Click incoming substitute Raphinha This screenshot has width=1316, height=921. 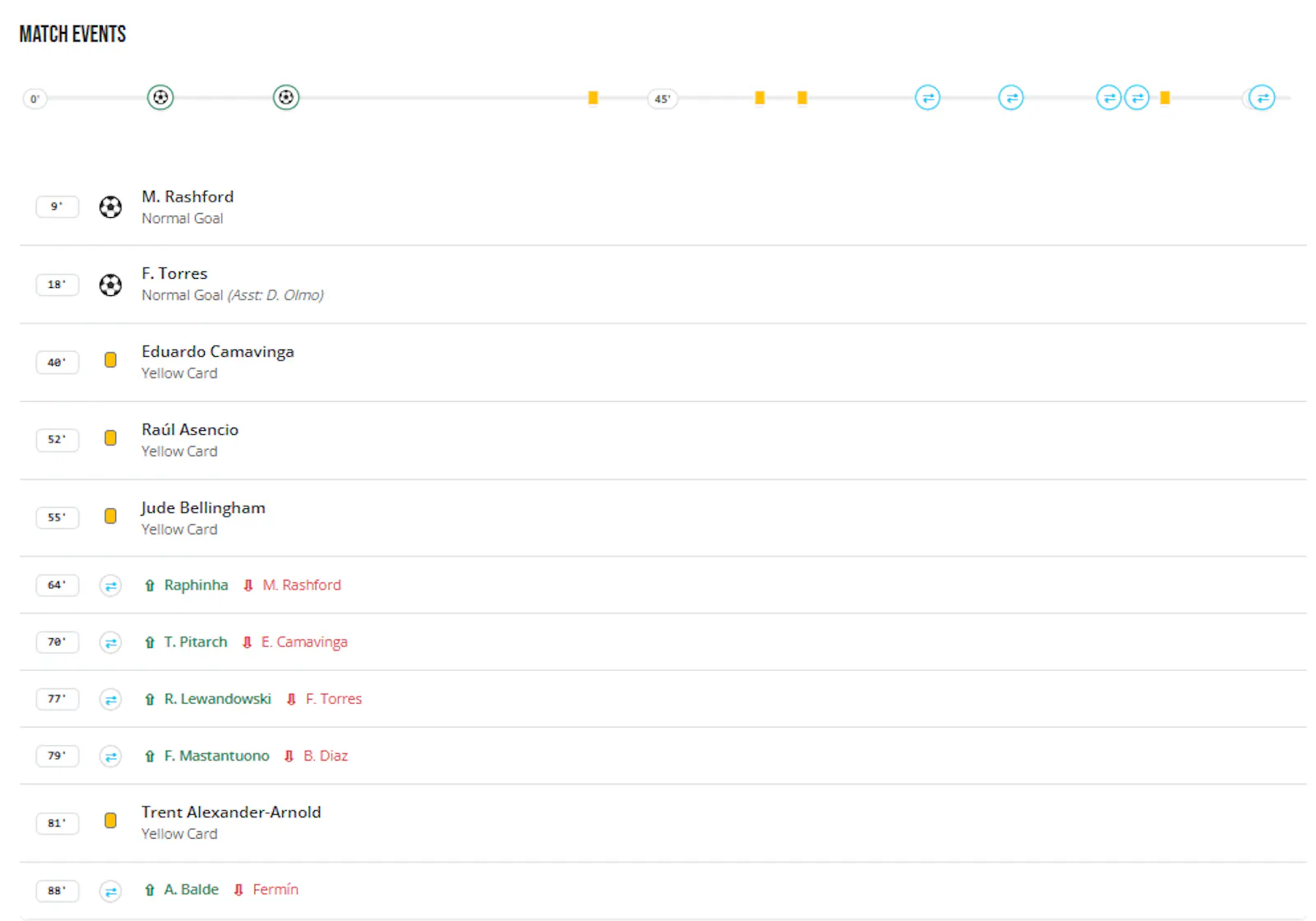tap(196, 585)
